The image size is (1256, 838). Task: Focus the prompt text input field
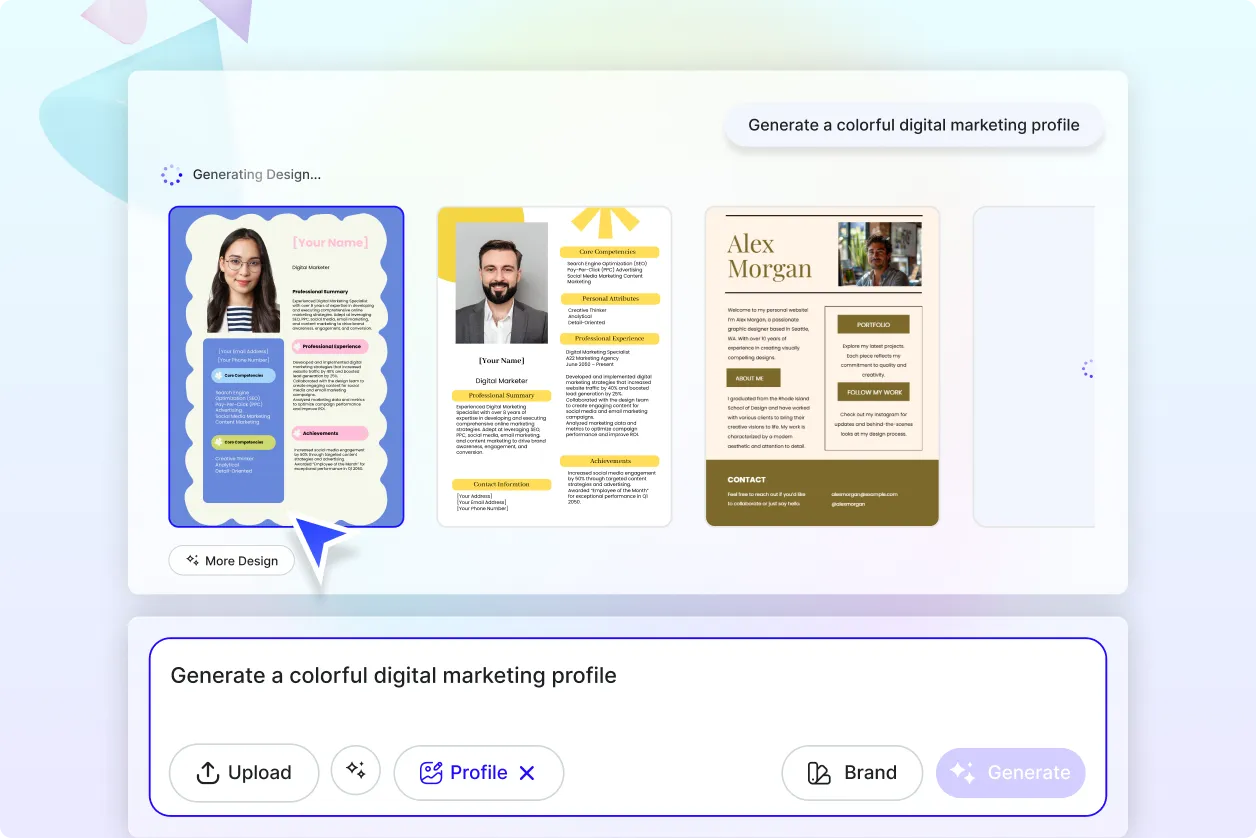[x=627, y=700]
